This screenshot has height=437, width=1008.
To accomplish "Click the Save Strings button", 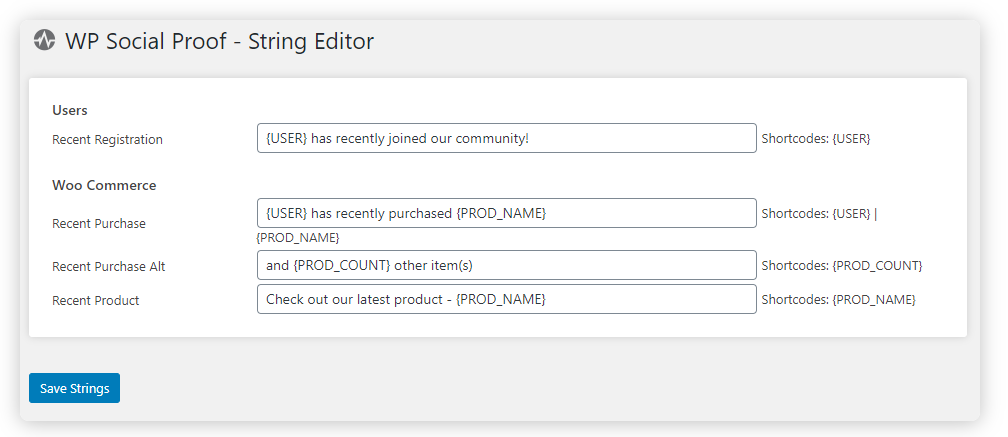I will (x=75, y=388).
